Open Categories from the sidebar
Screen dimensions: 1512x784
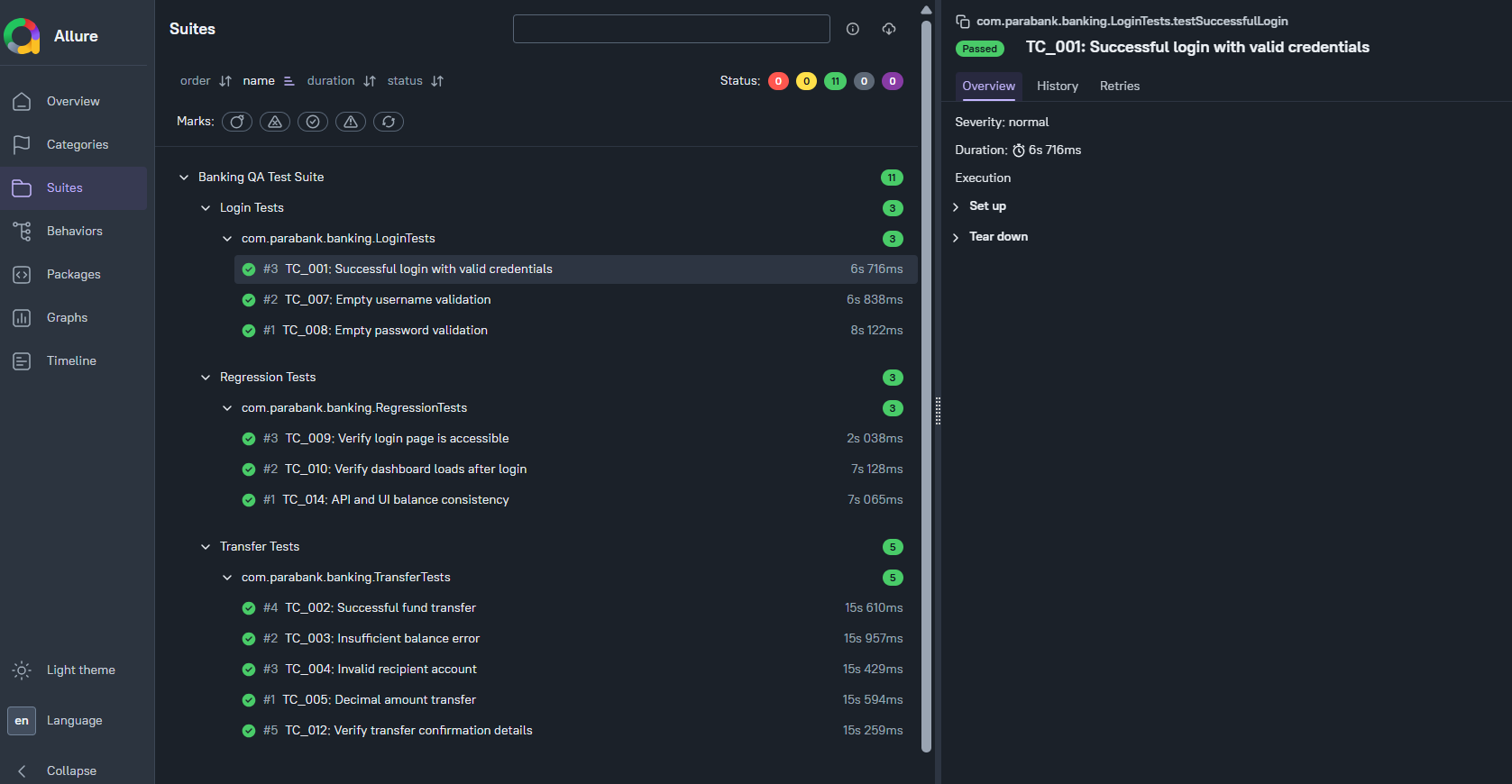coord(73,144)
